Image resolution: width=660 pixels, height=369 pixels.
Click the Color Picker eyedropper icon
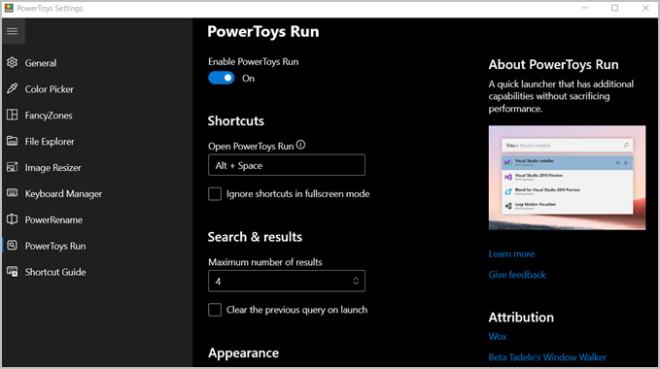click(x=12, y=89)
